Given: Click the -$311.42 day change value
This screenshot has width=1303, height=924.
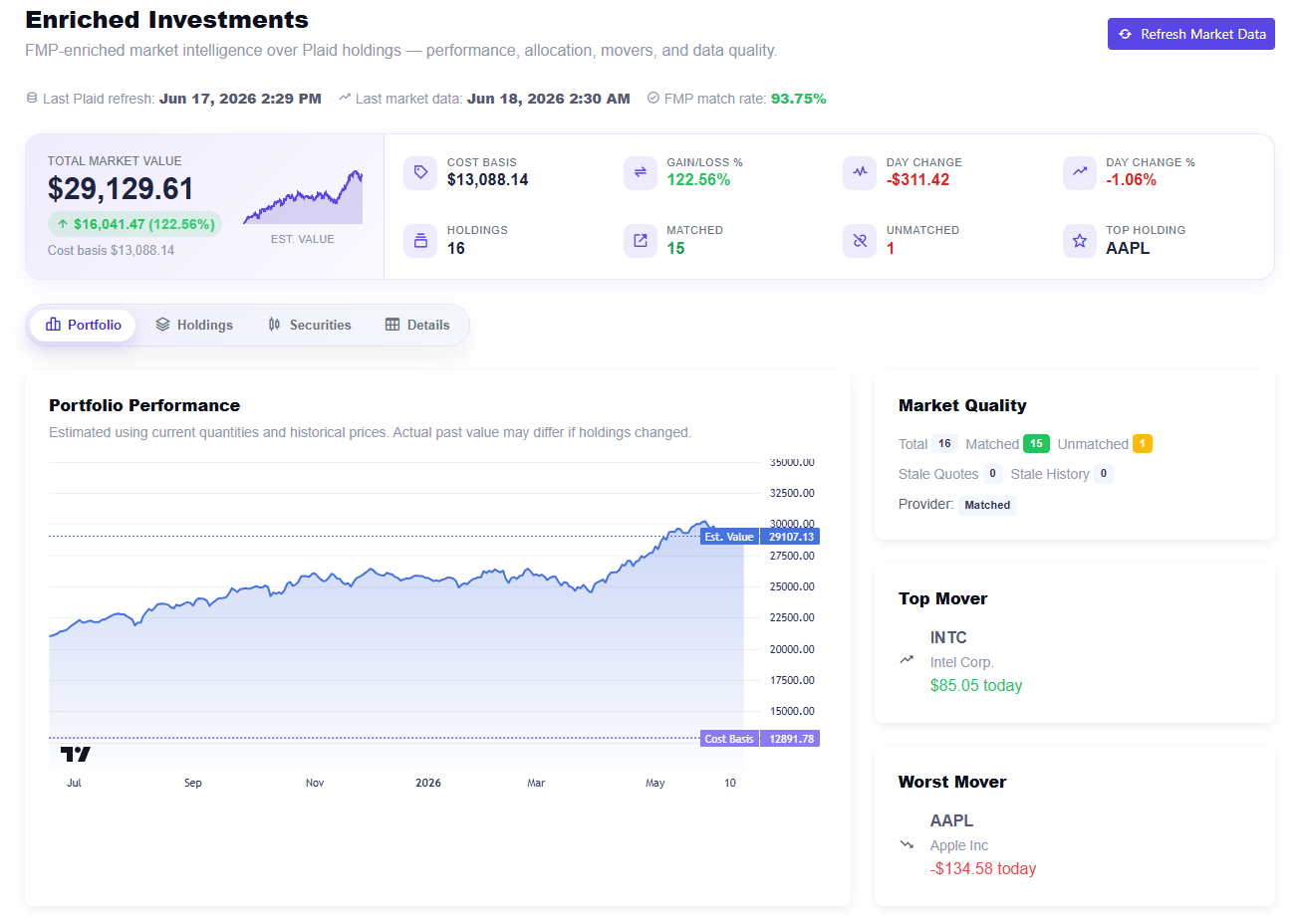Looking at the screenshot, I should tap(918, 180).
